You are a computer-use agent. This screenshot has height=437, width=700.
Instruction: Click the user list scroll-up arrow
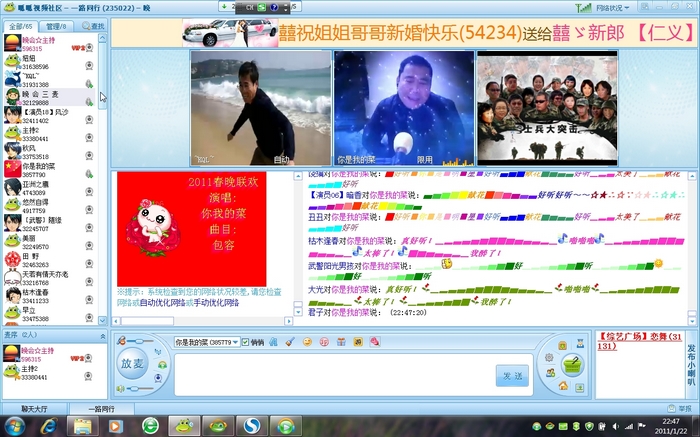pyautogui.click(x=102, y=38)
